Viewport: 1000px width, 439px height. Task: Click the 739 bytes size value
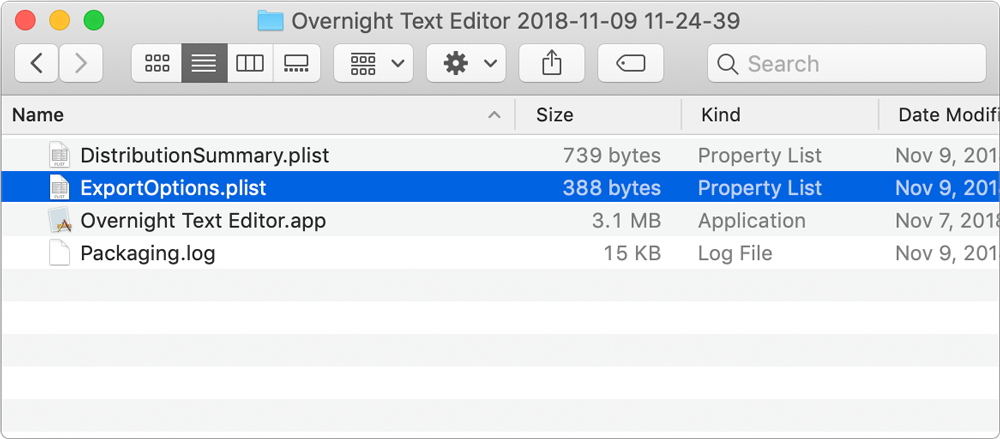(x=612, y=155)
